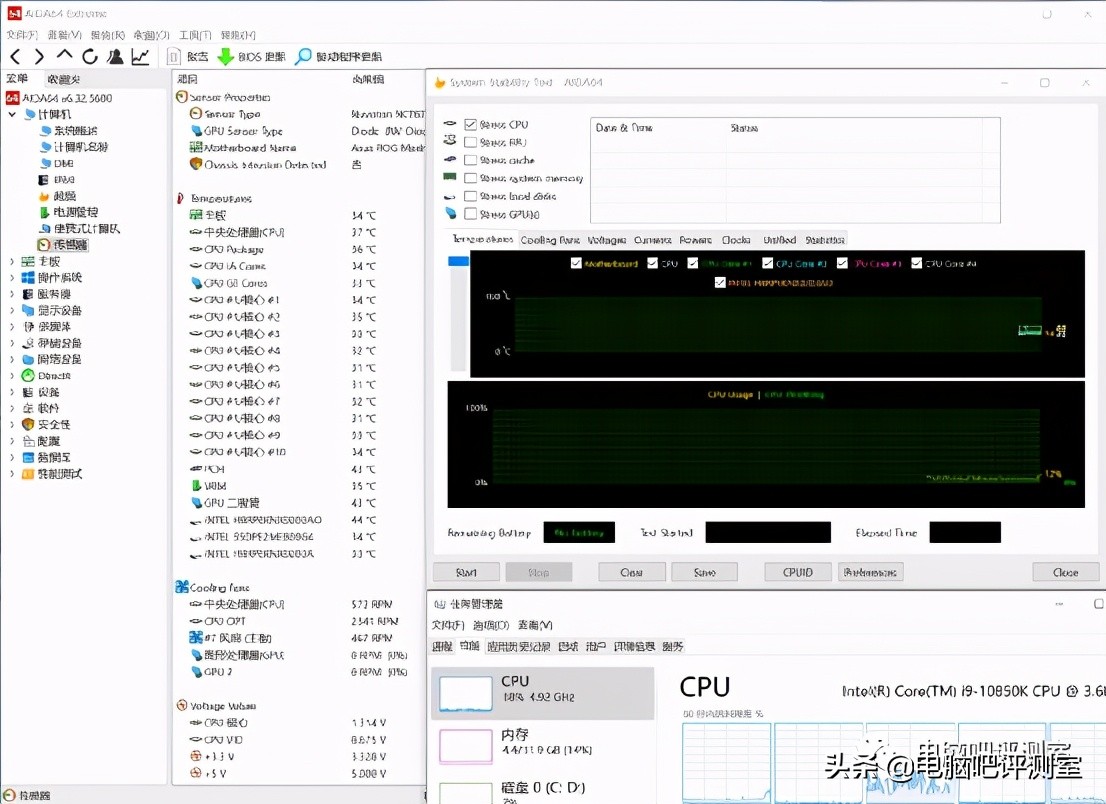Click the Up arrow toolbar icon

click(x=65, y=56)
